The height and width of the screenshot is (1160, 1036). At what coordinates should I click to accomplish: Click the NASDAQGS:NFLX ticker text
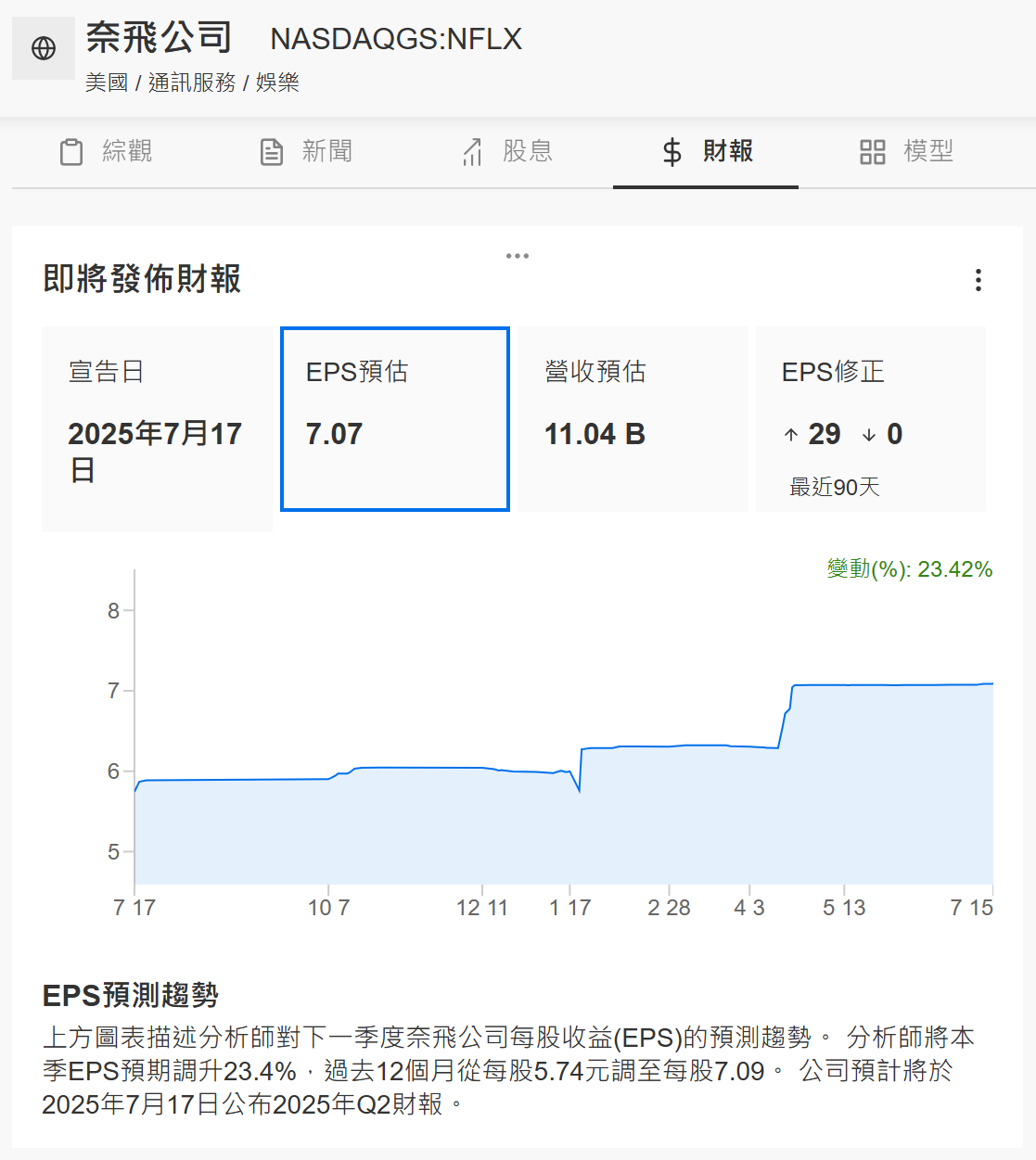click(x=396, y=39)
